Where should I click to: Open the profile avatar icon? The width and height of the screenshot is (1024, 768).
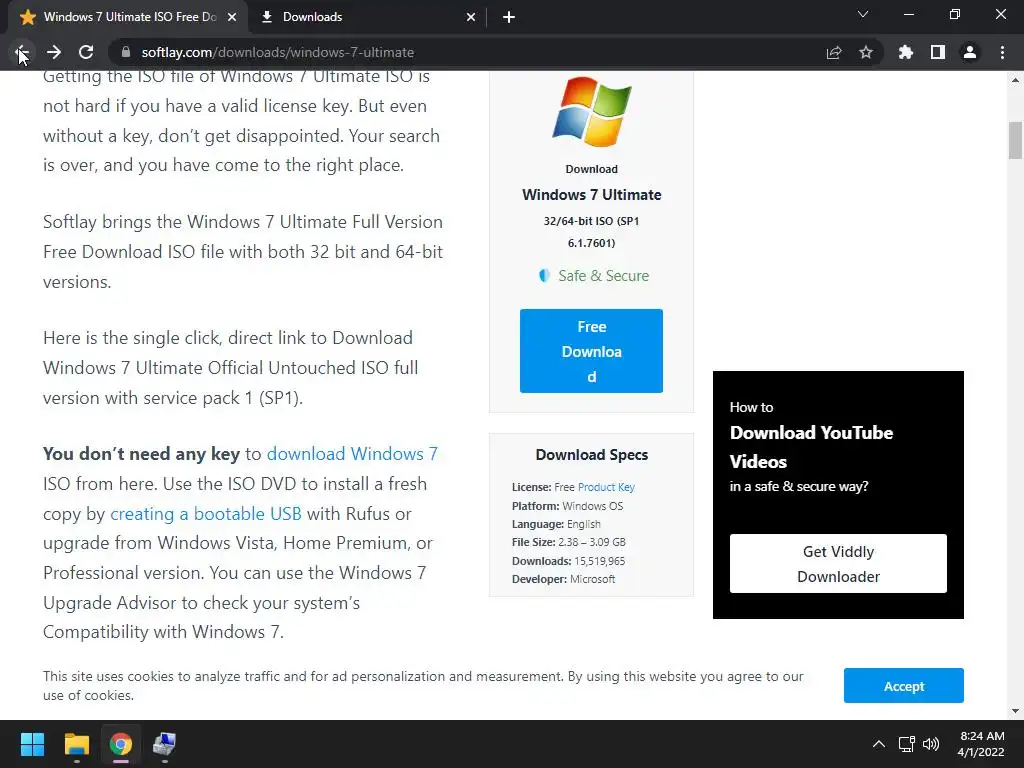pos(970,52)
